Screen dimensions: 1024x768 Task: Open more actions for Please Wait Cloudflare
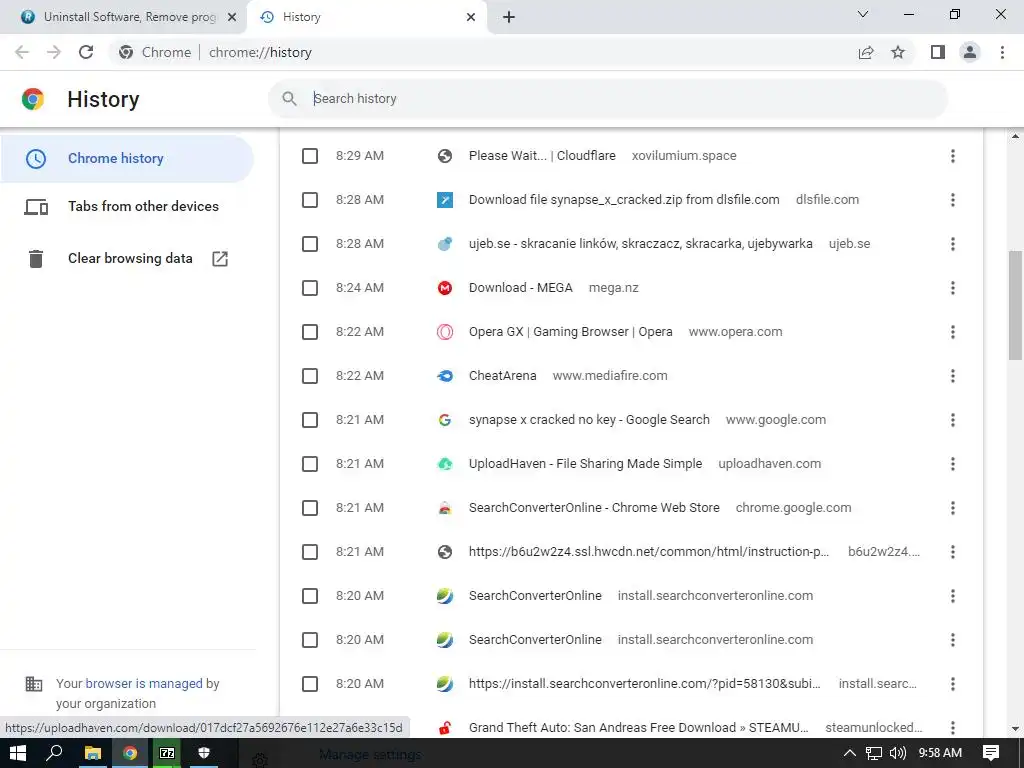pyautogui.click(x=953, y=156)
